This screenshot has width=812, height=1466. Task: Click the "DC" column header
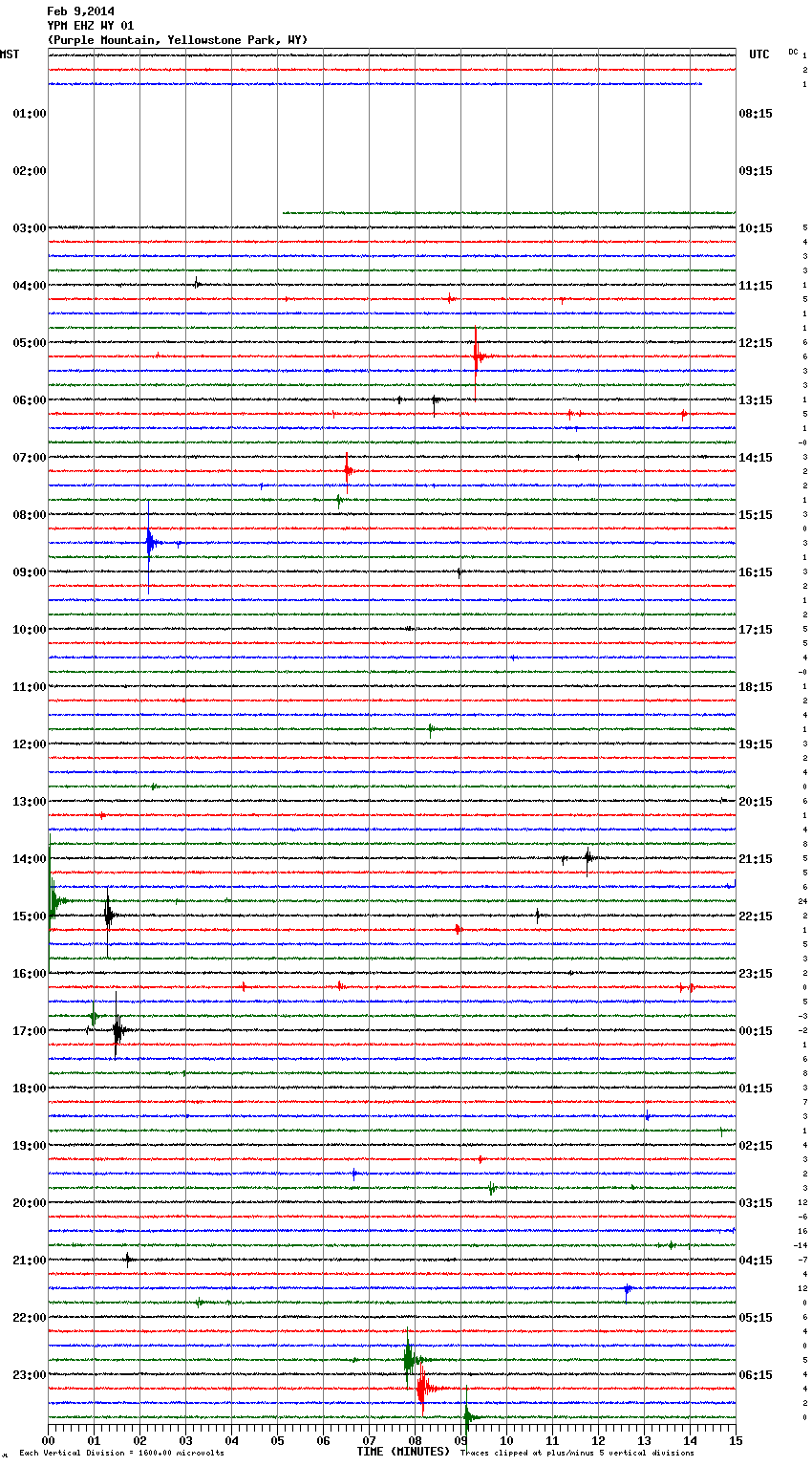click(x=793, y=52)
